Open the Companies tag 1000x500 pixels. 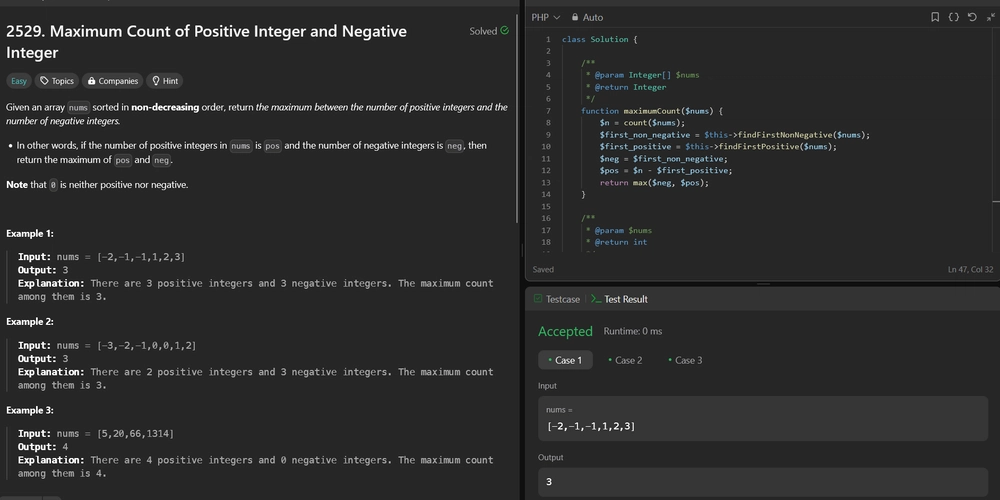pos(112,81)
